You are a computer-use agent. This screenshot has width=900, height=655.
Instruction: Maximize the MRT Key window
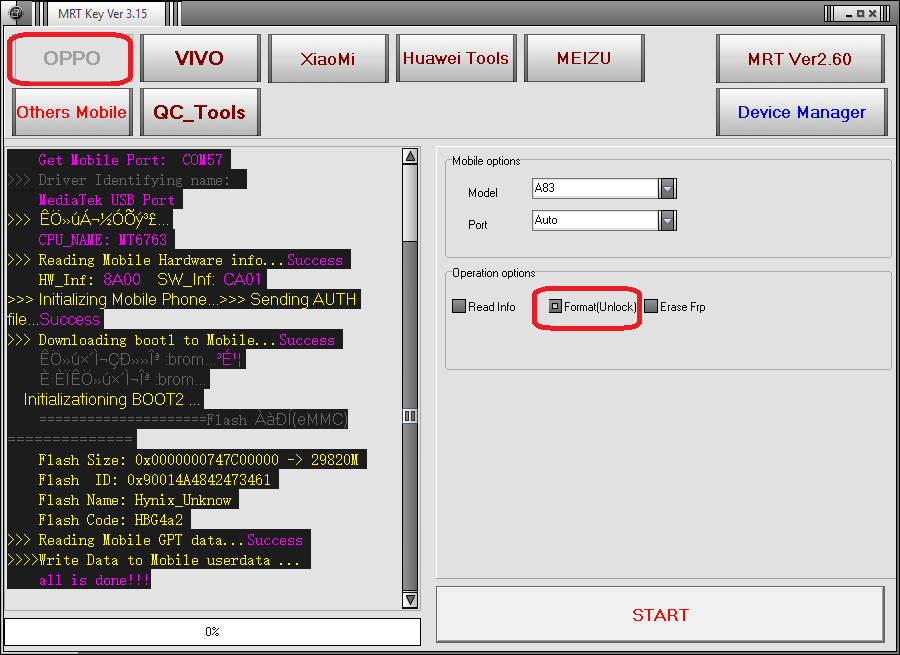click(x=860, y=14)
